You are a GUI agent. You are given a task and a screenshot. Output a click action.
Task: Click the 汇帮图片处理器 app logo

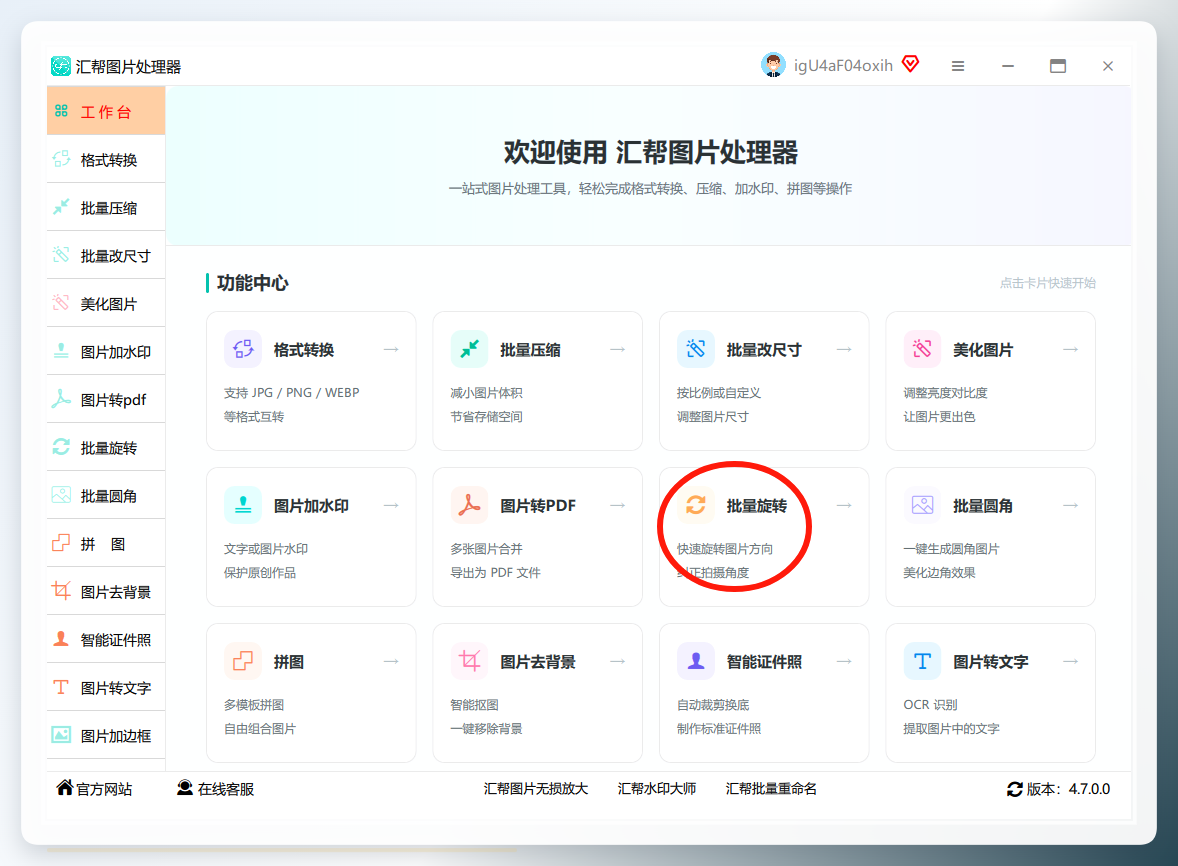pos(61,66)
